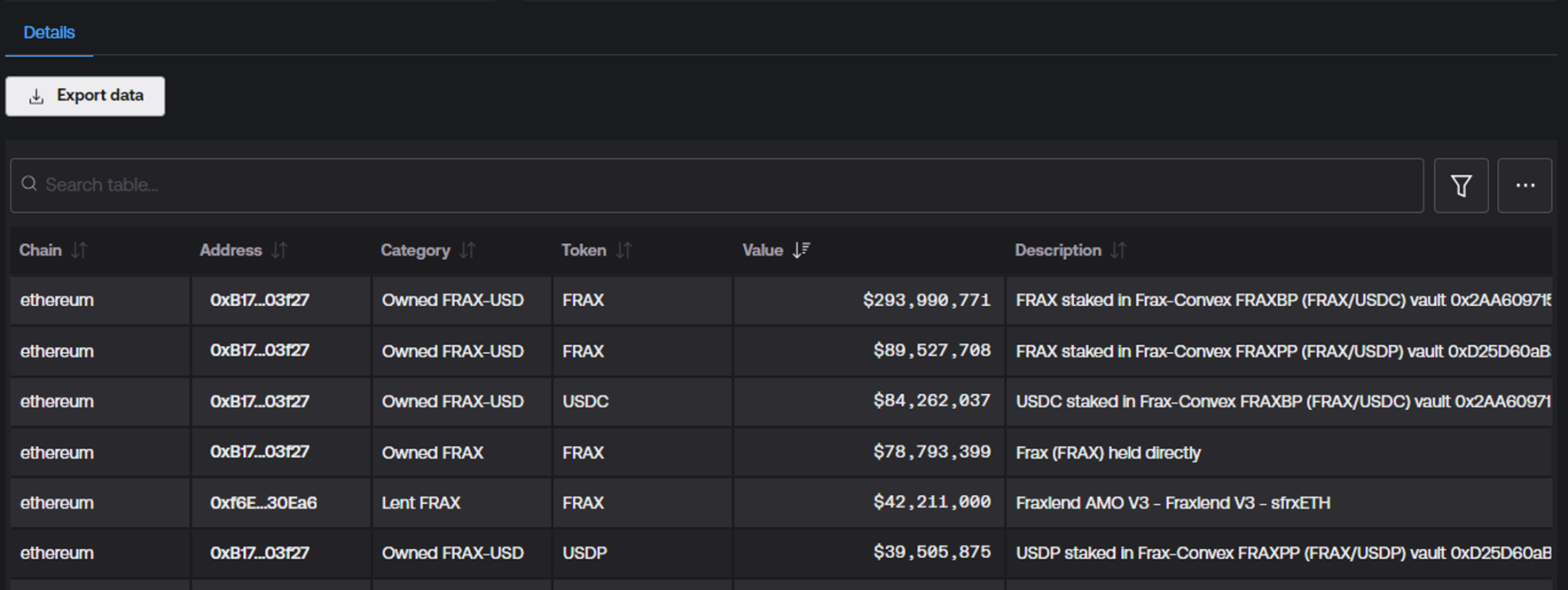Viewport: 1568px width, 590px height.
Task: Click the Fraxlend AMO V3 description cell
Action: click(1173, 503)
